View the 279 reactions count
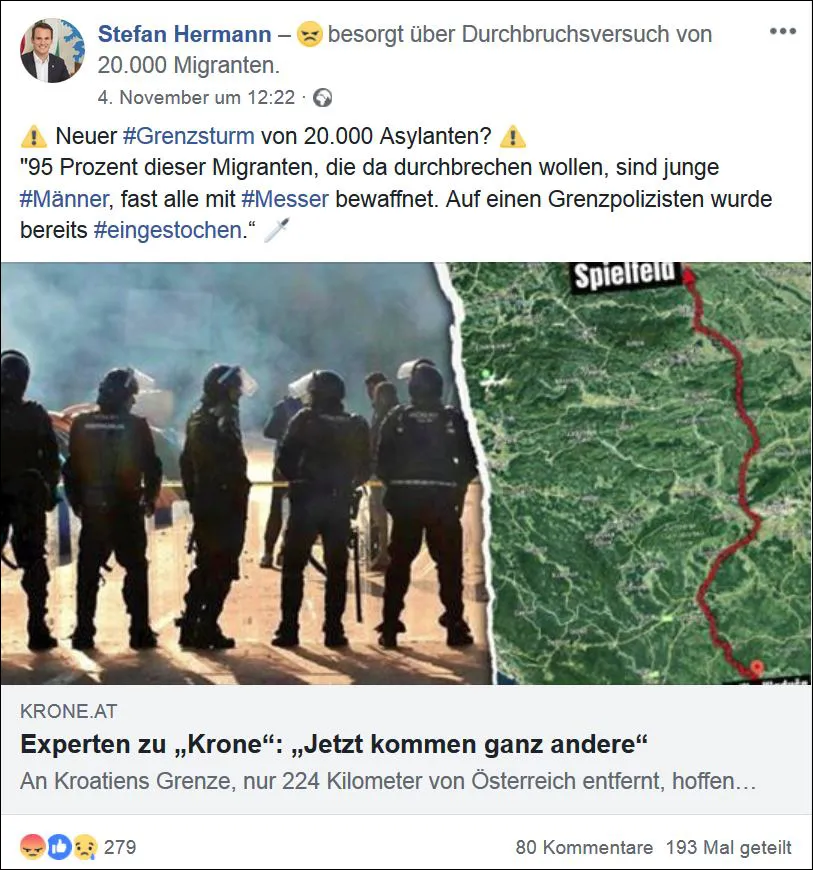This screenshot has height=870, width=813. (120, 847)
